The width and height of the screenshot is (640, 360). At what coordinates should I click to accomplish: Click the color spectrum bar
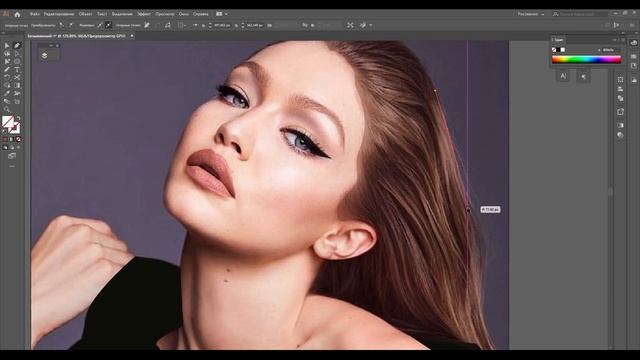[586, 60]
